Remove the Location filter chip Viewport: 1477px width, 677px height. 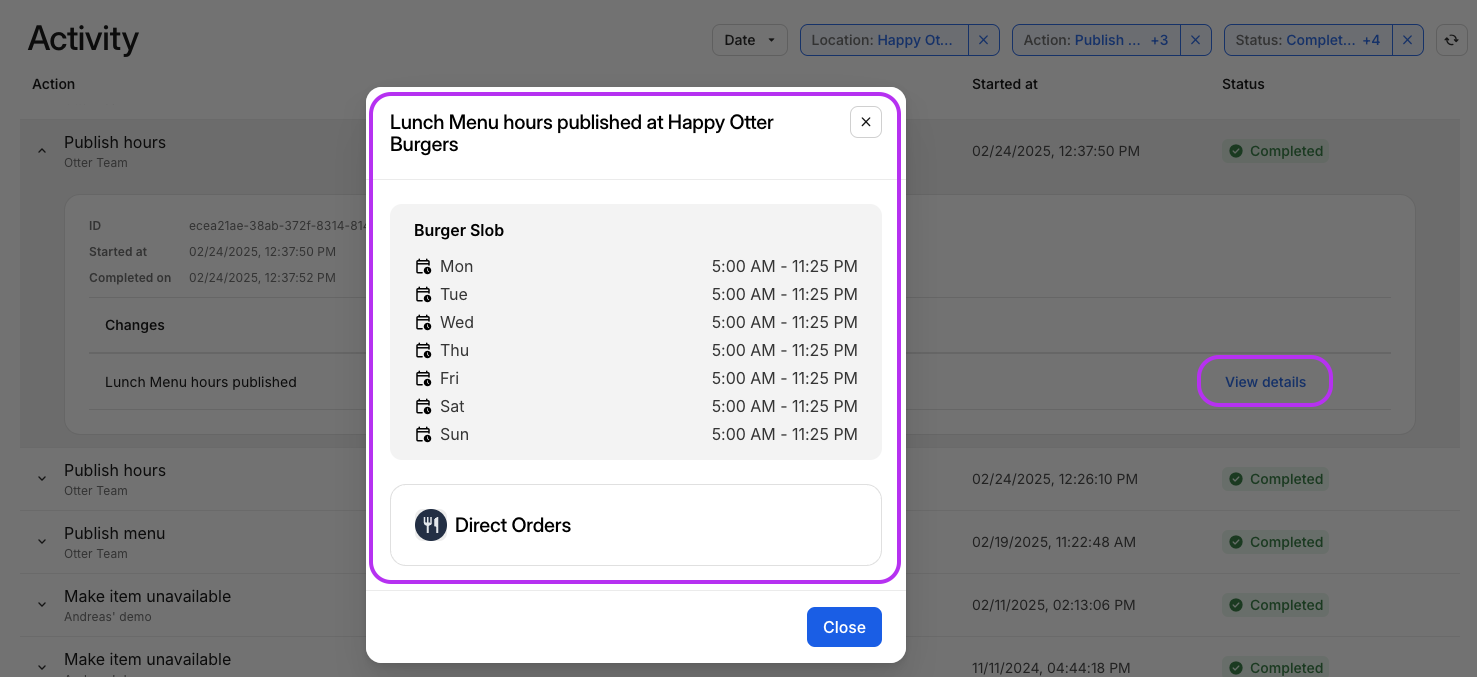(x=983, y=40)
